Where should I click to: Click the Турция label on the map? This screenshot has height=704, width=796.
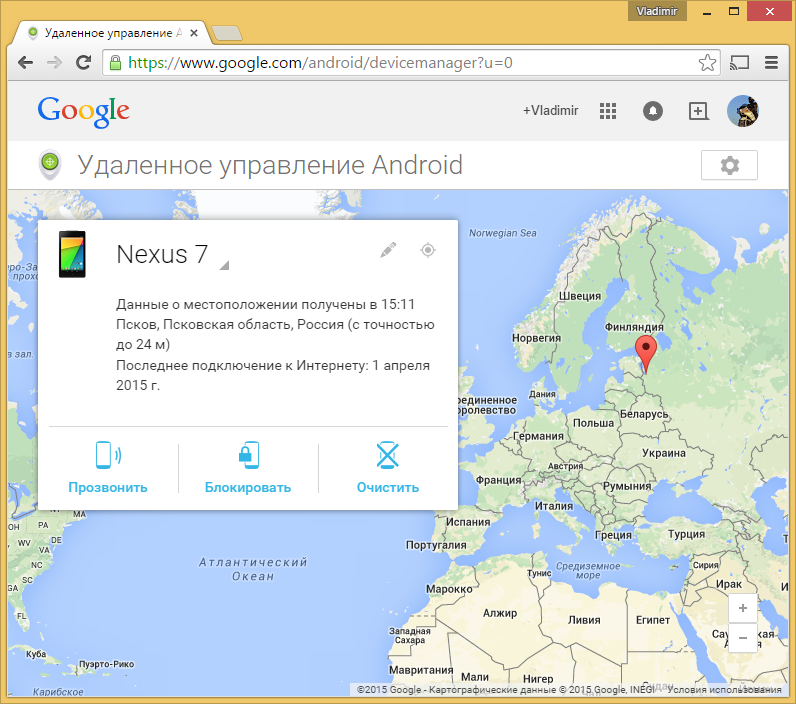coord(686,534)
